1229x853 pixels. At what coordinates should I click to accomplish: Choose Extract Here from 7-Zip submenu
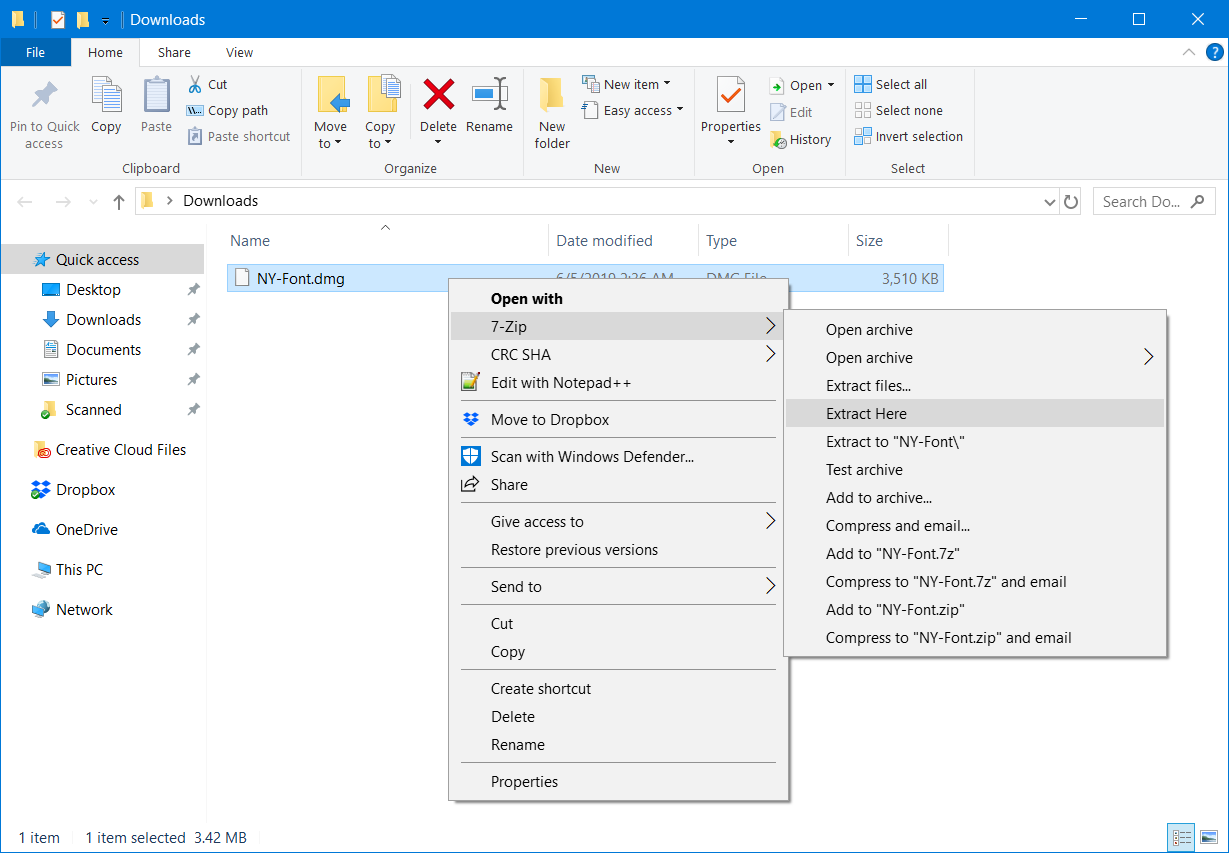pos(866,414)
